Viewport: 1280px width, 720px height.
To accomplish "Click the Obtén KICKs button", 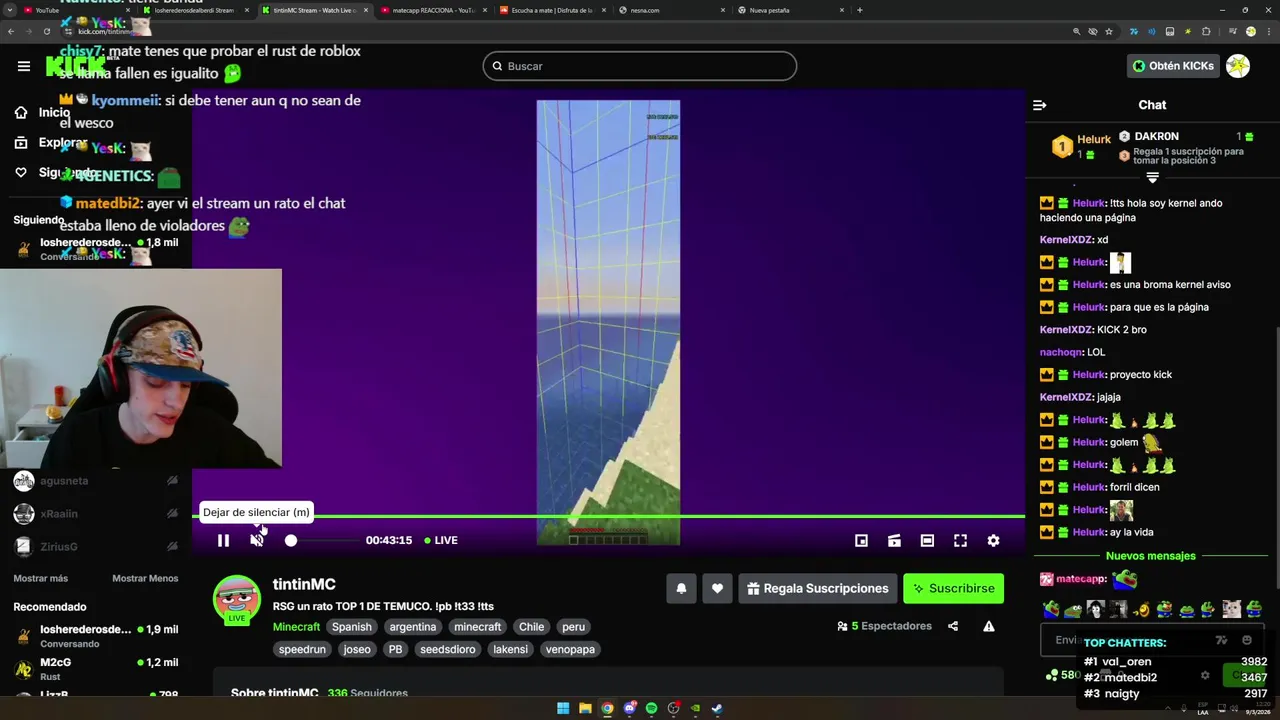I will (1173, 66).
